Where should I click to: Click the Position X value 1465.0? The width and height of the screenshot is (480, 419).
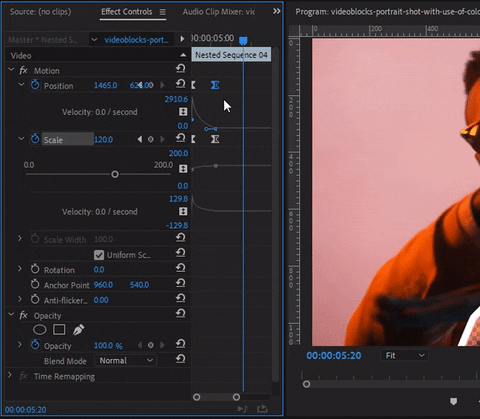[x=105, y=85]
